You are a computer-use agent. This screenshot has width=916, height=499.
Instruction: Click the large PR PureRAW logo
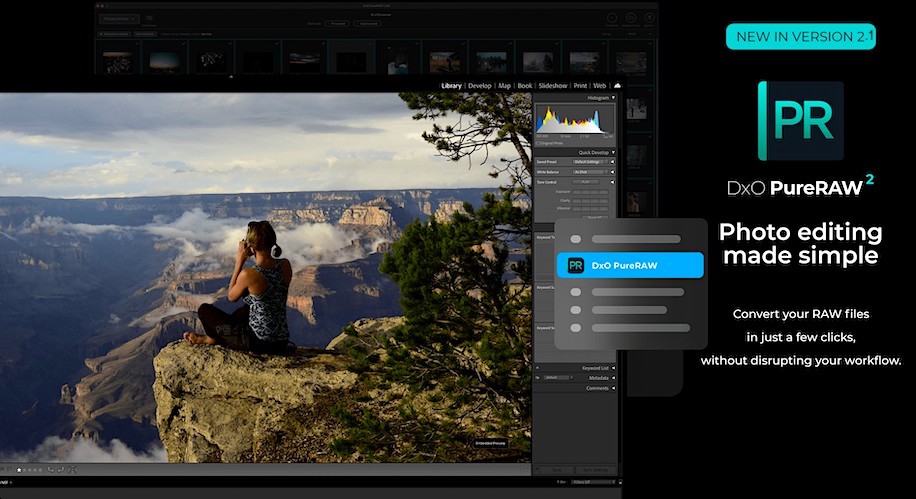(800, 121)
